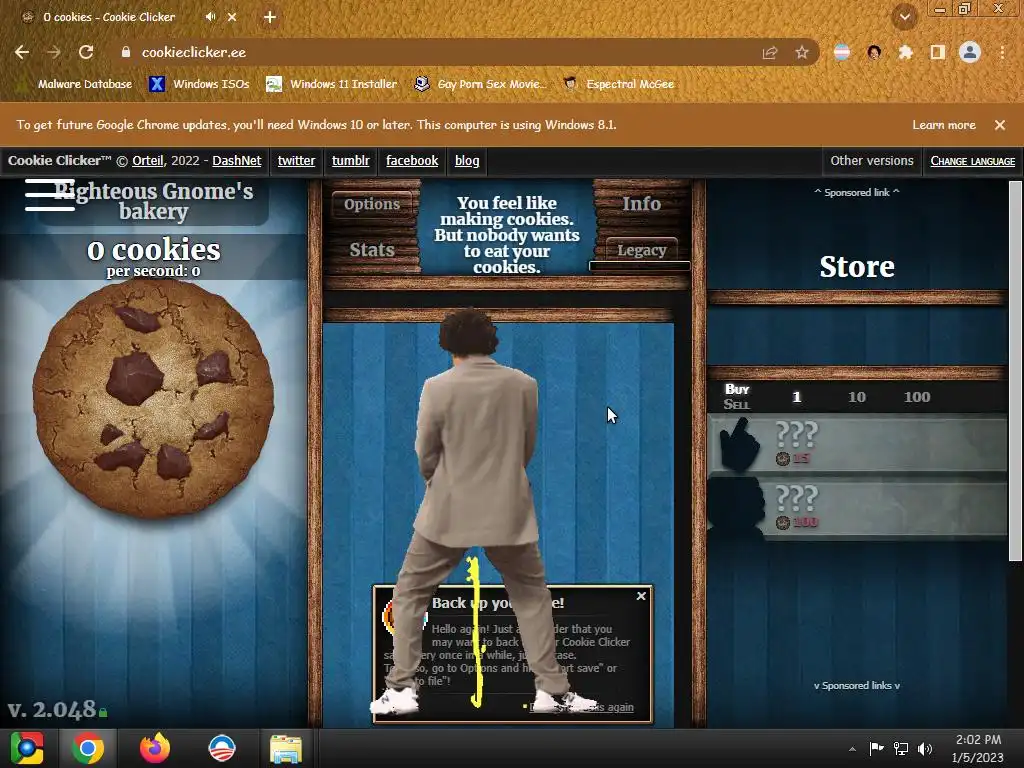1024x768 pixels.
Task: Open the blog link
Action: 467,161
